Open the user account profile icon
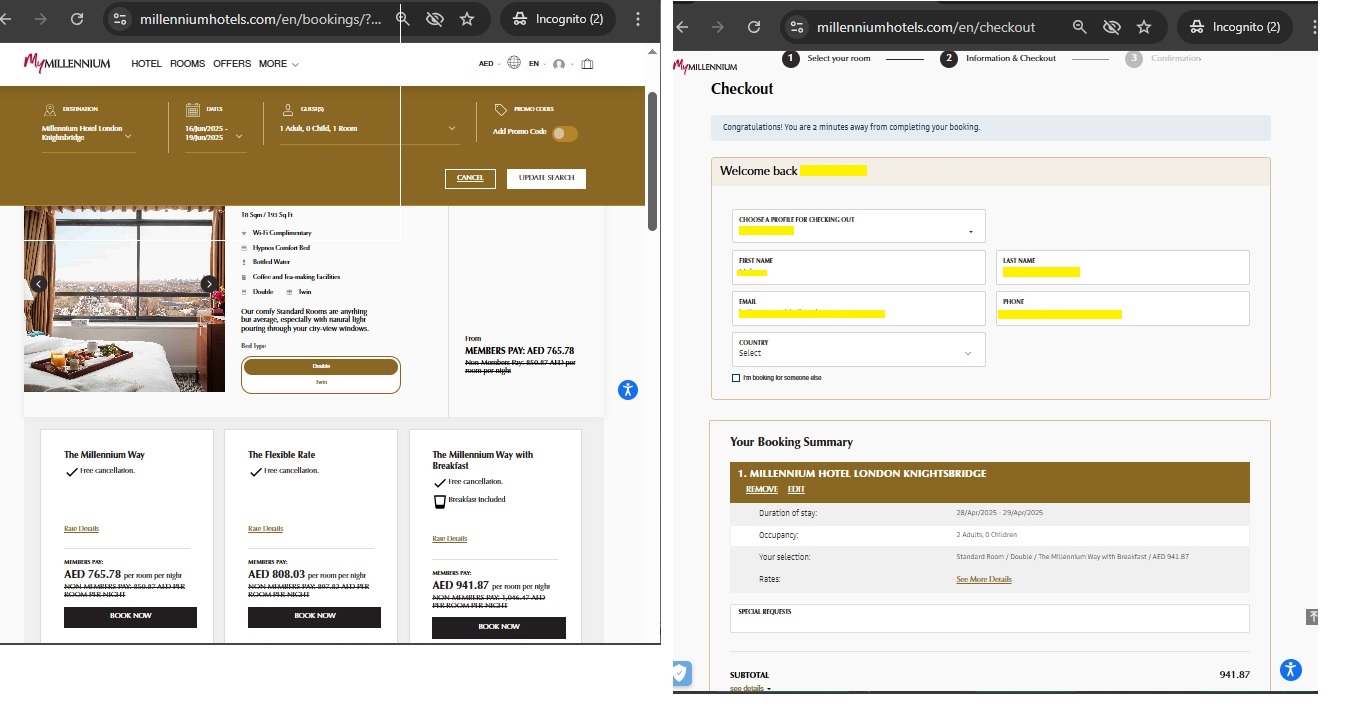Screen dimensions: 1366x710 coord(559,64)
